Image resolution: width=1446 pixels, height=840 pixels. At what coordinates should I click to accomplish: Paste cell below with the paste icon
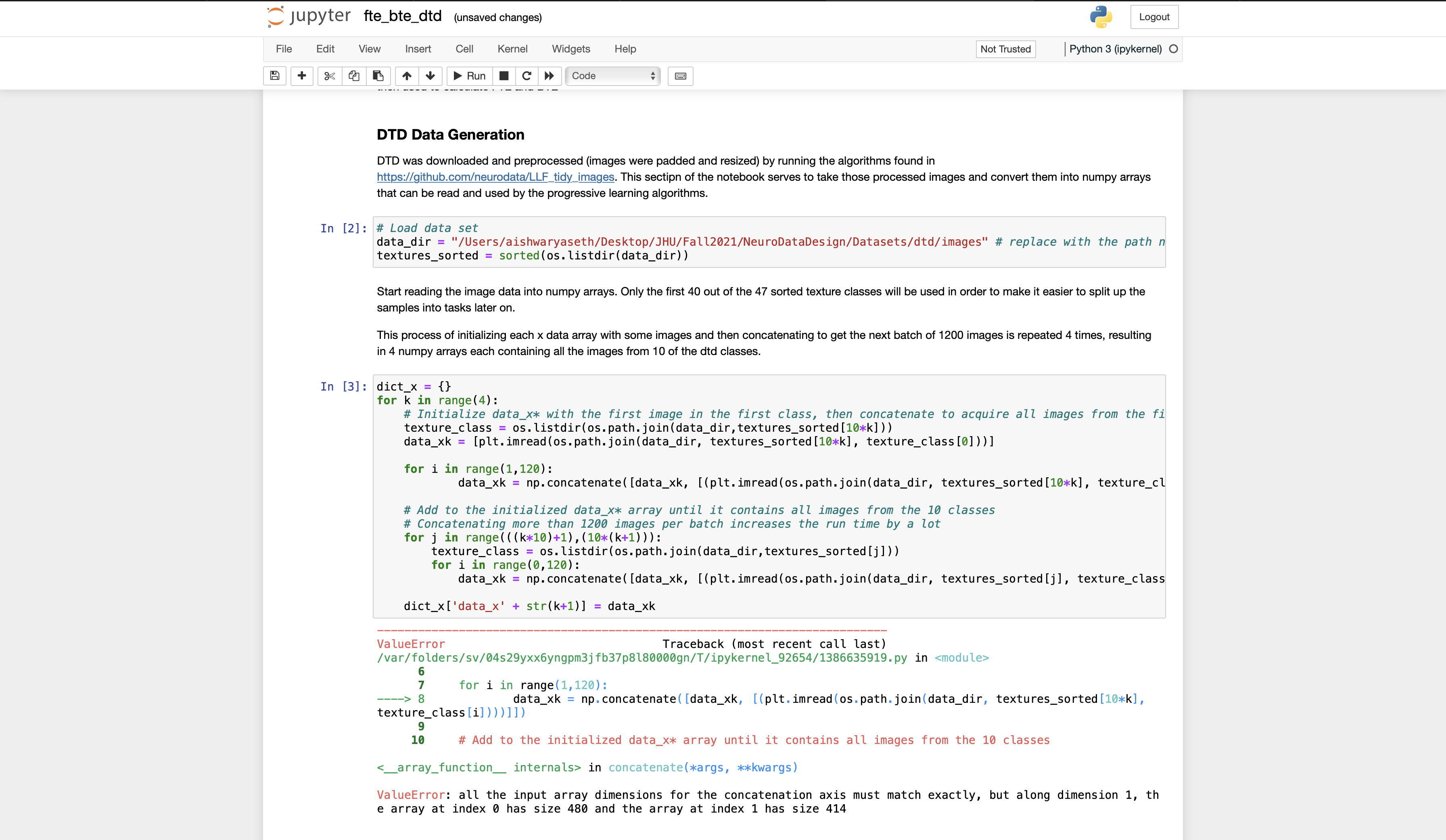[378, 76]
